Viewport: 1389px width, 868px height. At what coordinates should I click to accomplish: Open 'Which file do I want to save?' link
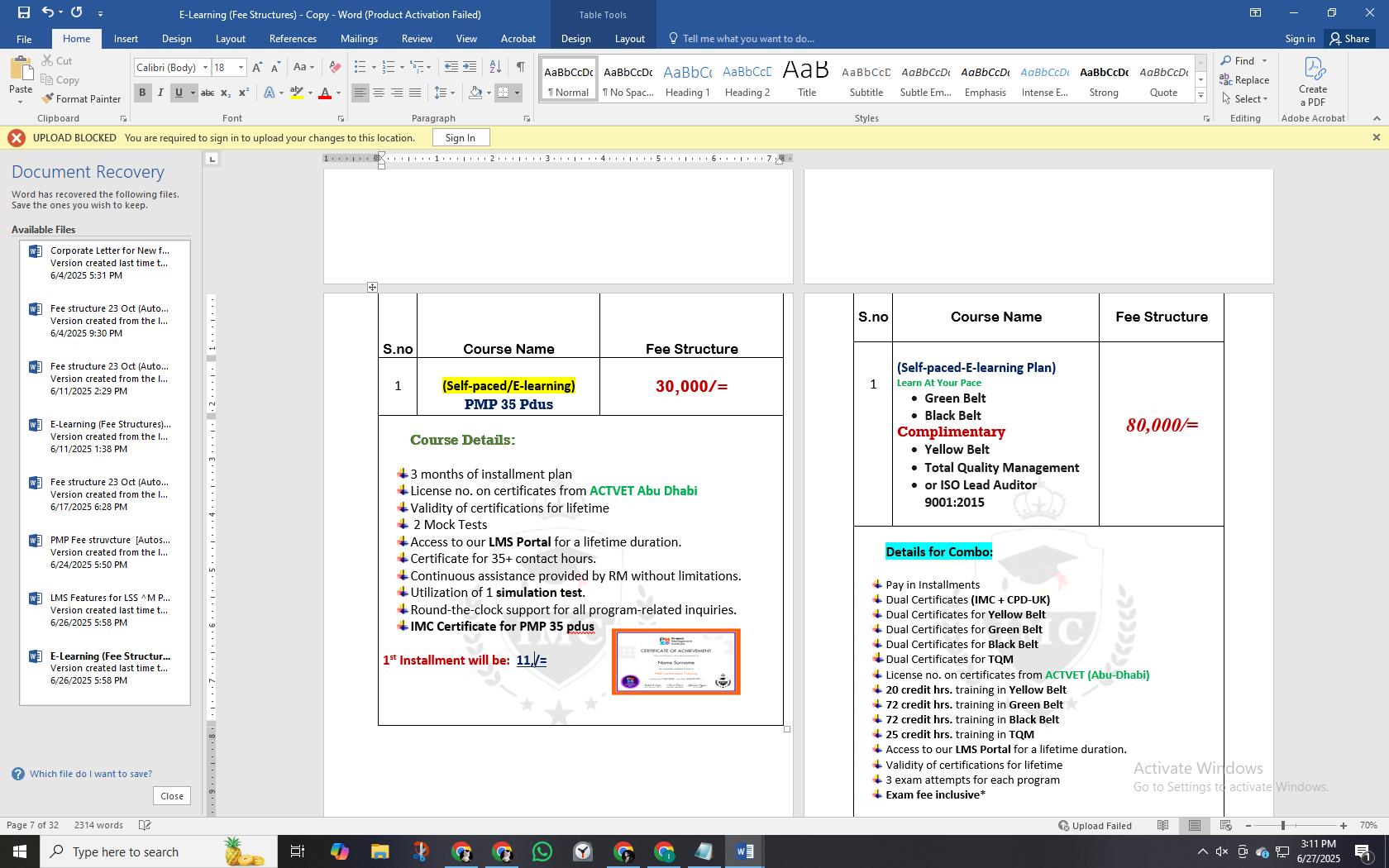pyautogui.click(x=91, y=774)
